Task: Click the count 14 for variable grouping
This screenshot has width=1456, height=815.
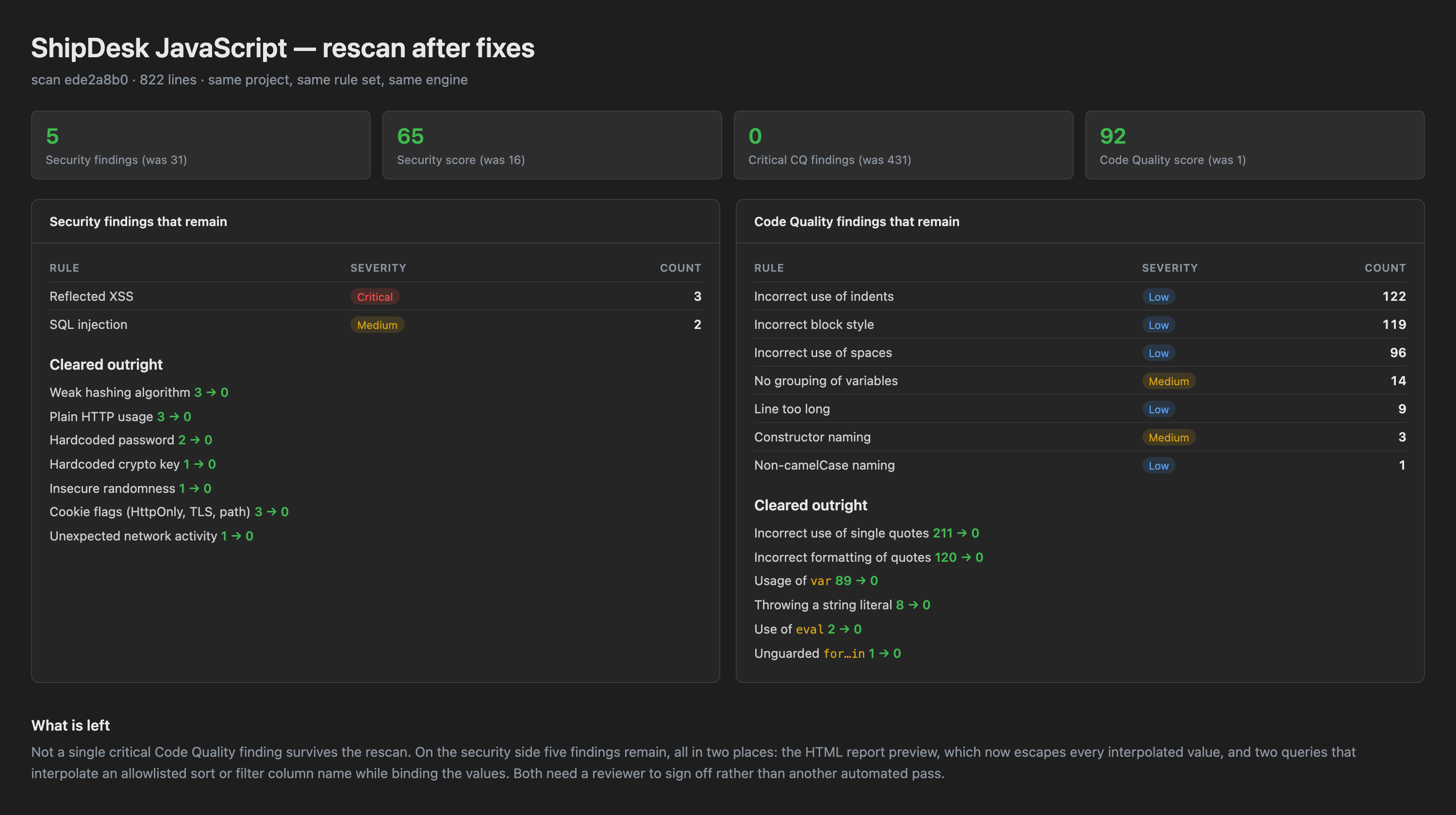Action: point(1398,381)
